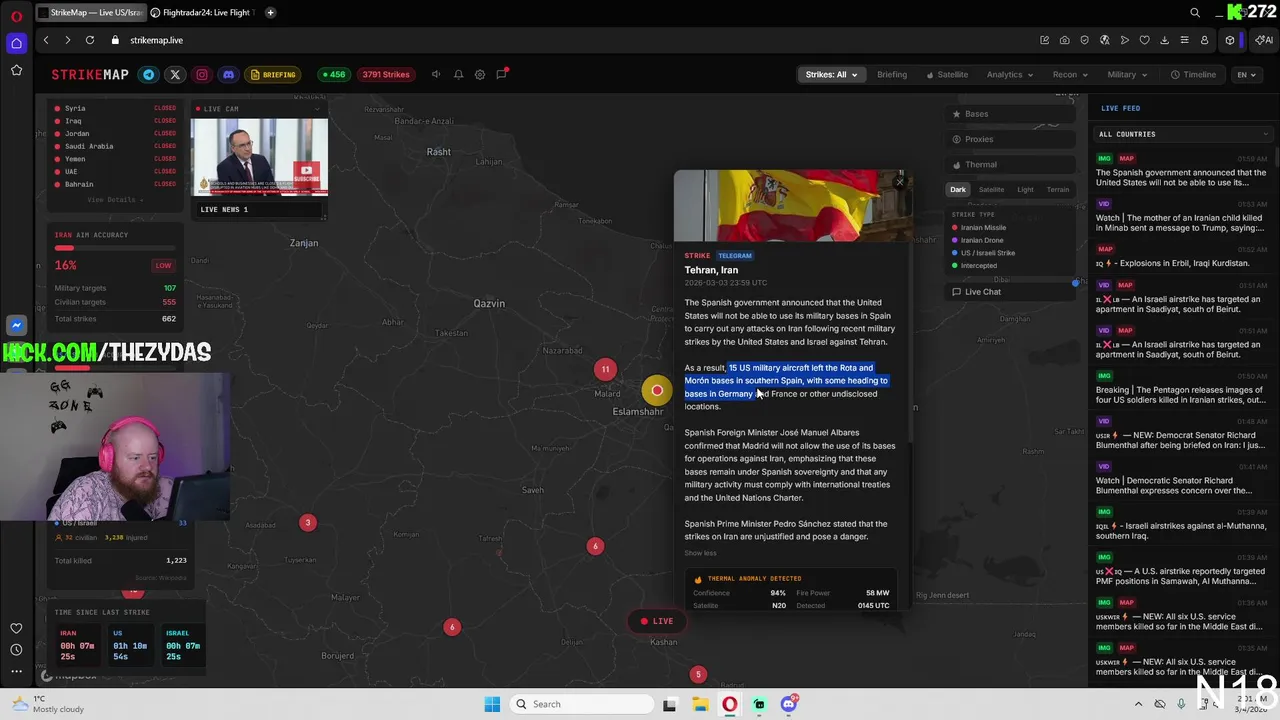1280x720 pixels.
Task: Mute the site sound via speaker icon
Action: tap(436, 75)
